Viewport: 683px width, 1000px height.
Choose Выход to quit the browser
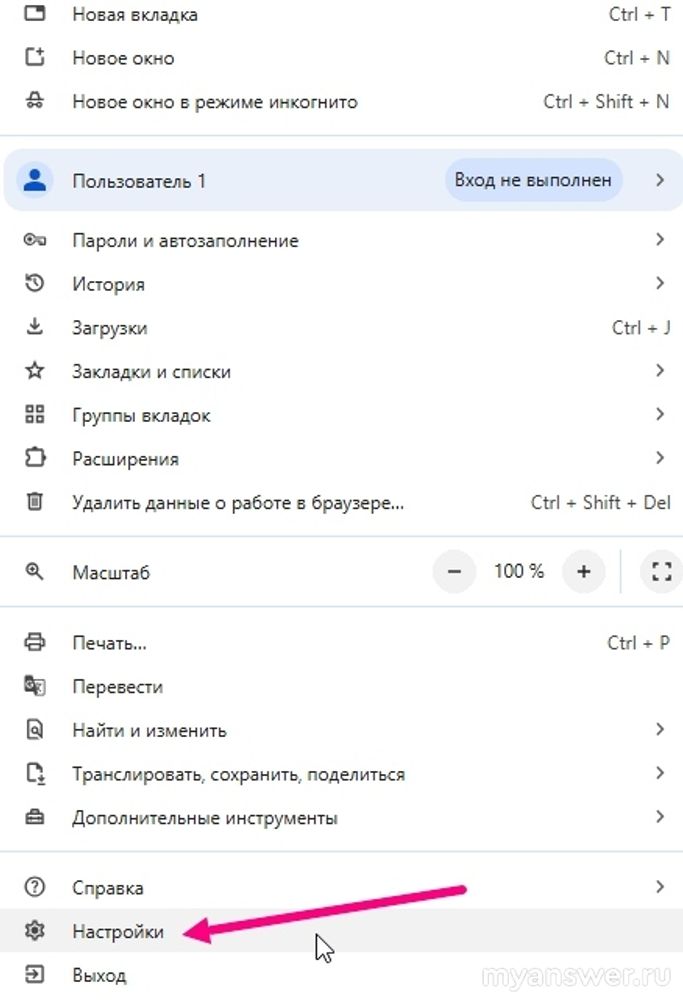[x=99, y=975]
